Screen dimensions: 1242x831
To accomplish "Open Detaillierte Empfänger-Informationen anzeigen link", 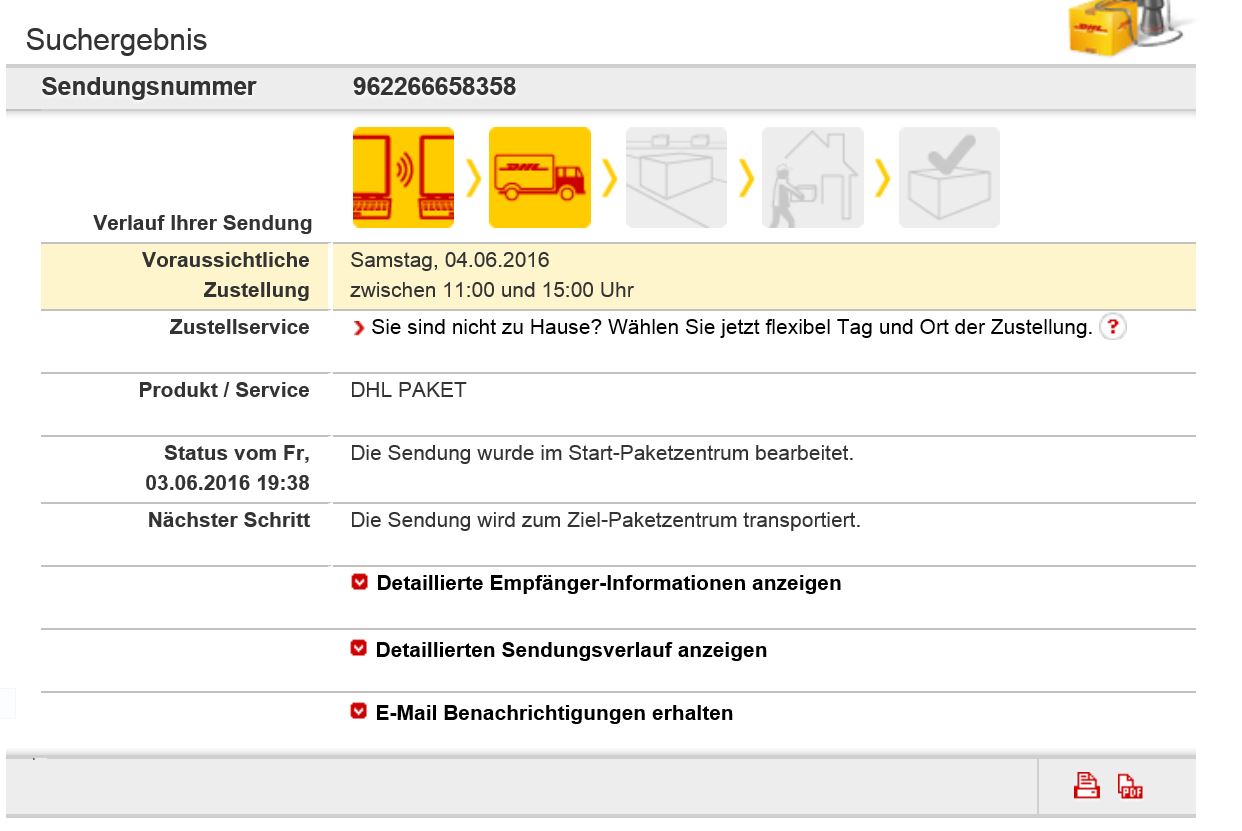I will tap(609, 583).
